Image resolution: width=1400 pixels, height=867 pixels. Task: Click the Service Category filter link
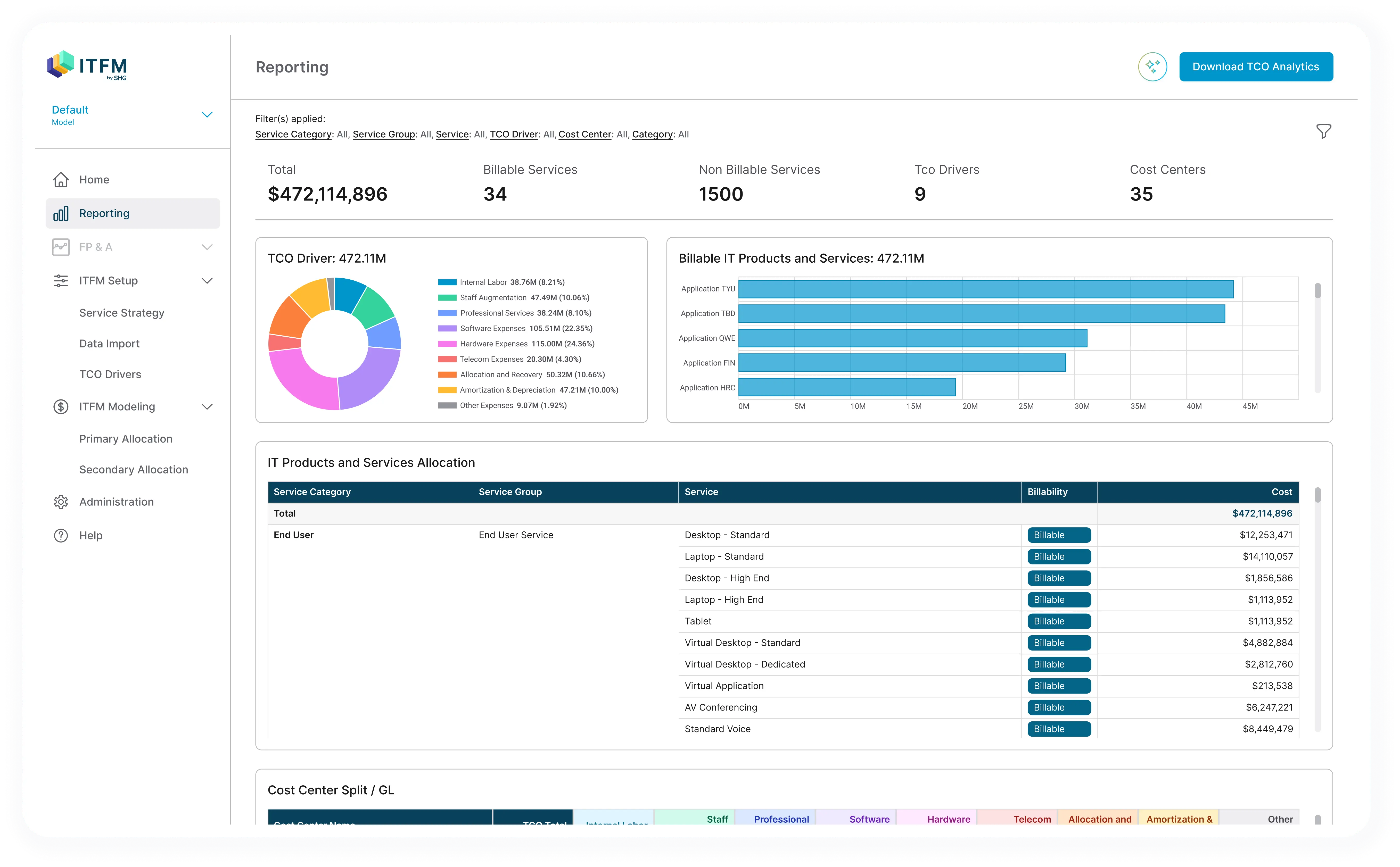(x=293, y=134)
